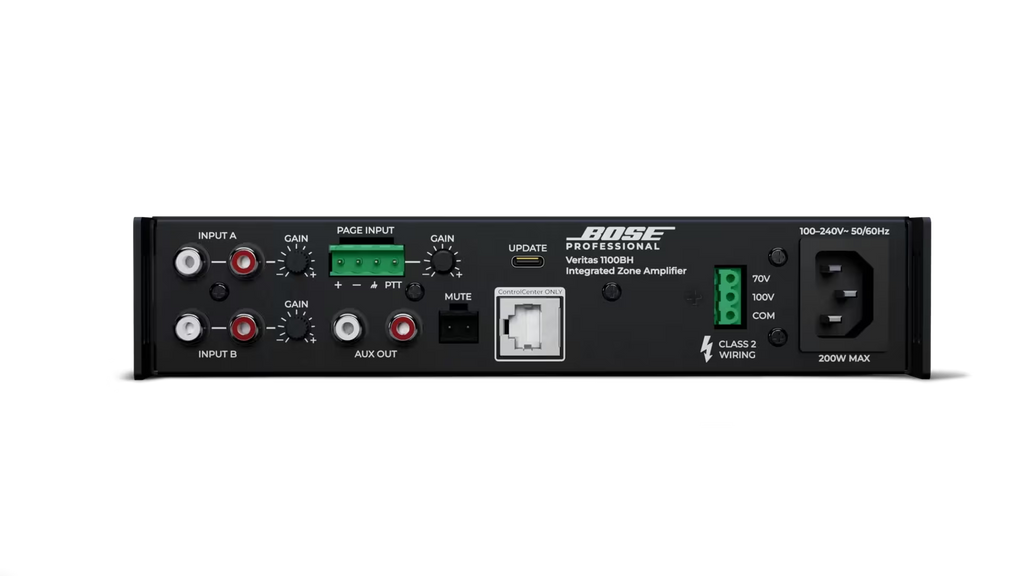This screenshot has height=576, width=1024.
Task: Click the Mute connector port
Action: pos(458,325)
